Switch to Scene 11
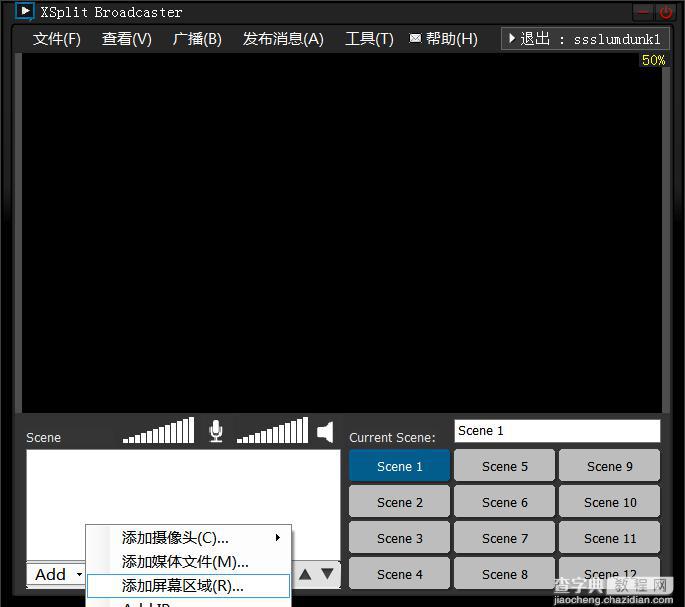The height and width of the screenshot is (607, 685). pyautogui.click(x=609, y=538)
